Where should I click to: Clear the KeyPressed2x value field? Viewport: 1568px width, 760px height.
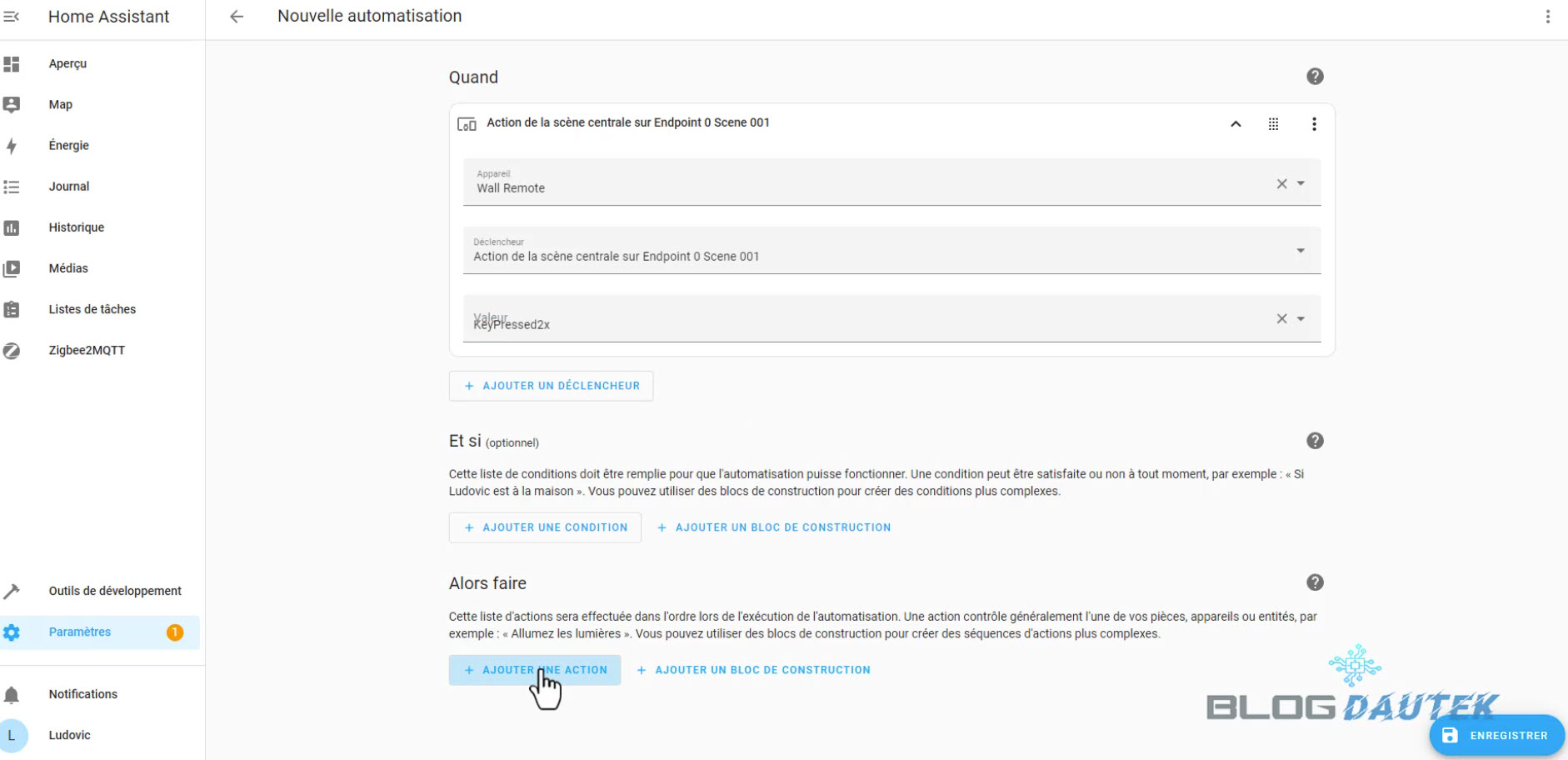click(1281, 318)
